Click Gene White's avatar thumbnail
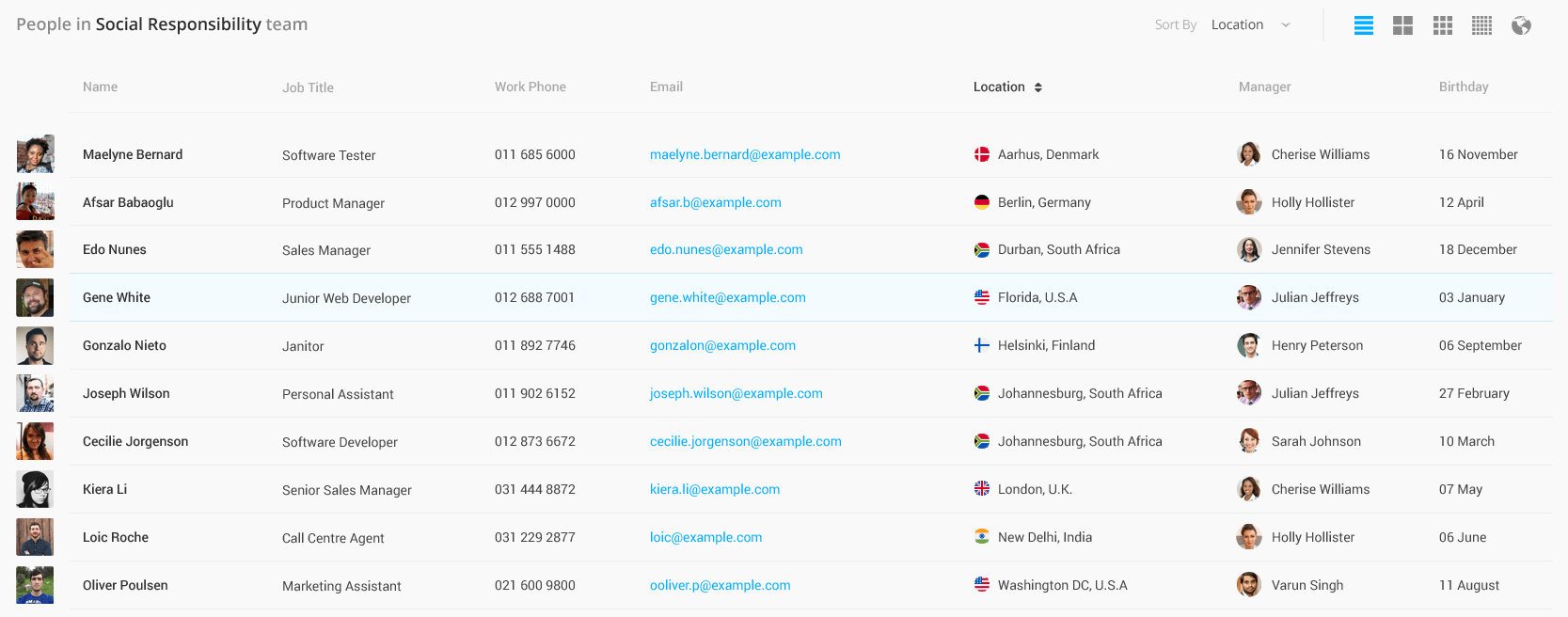Screen dimensions: 1568x617 click(x=35, y=297)
